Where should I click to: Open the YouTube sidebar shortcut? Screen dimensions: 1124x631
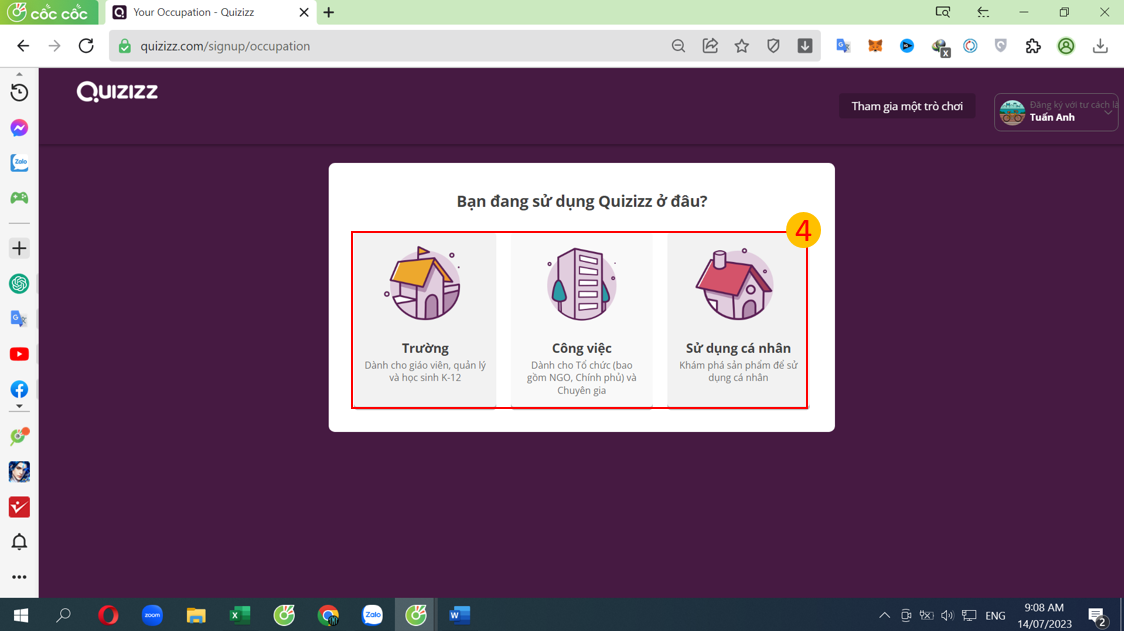[x=19, y=354]
